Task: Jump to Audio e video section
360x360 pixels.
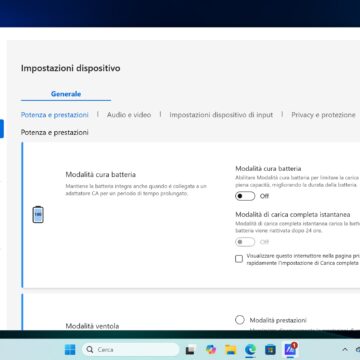Action: 129,115
